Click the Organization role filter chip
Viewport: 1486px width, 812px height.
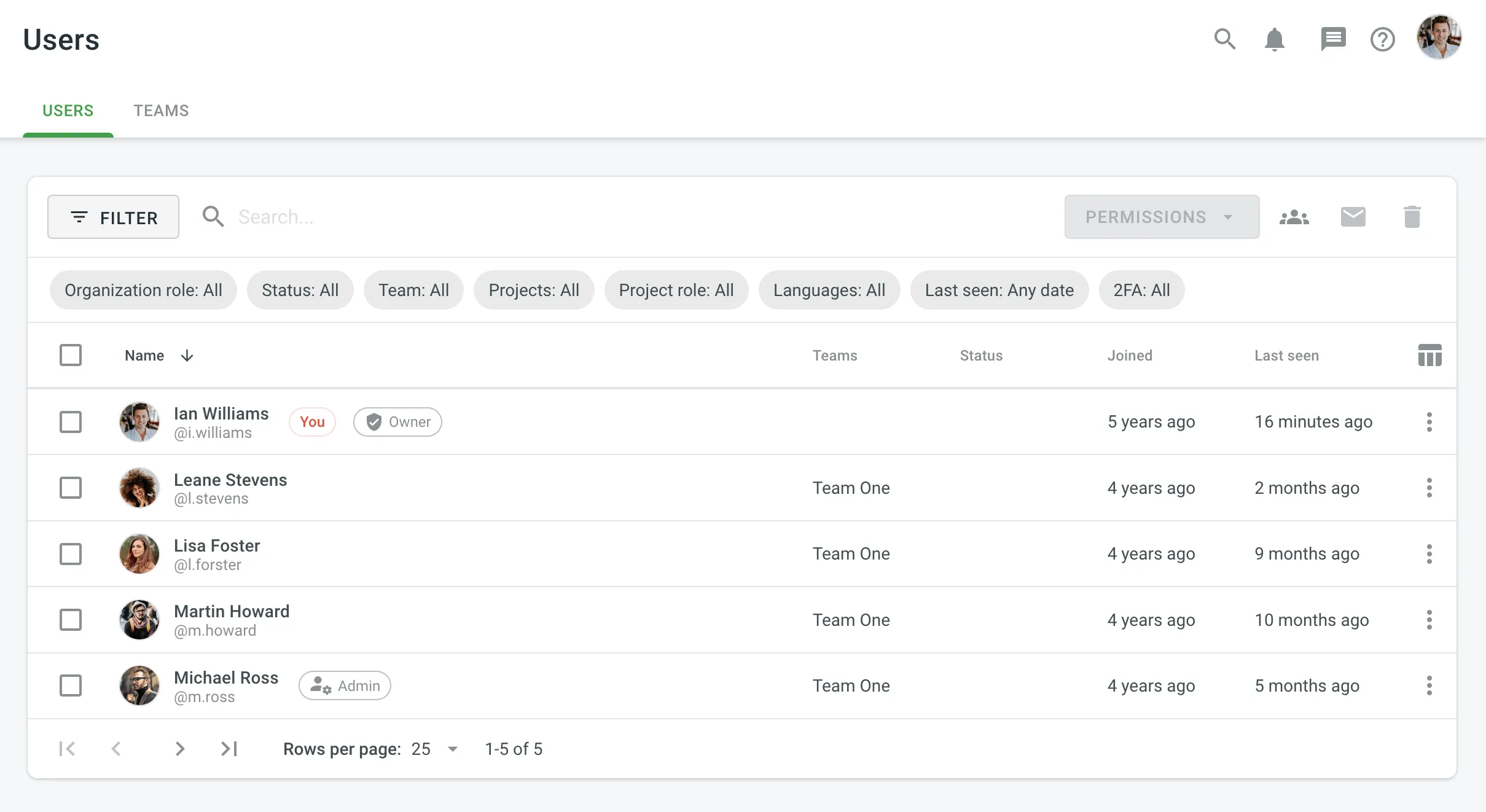(x=143, y=290)
